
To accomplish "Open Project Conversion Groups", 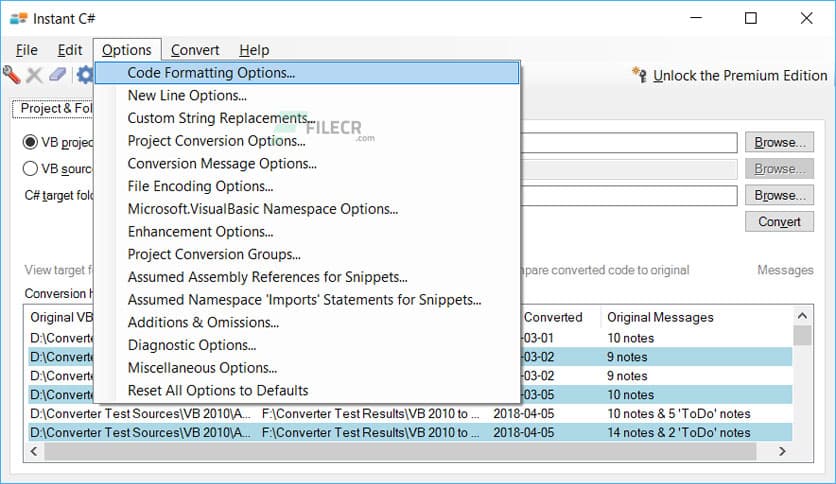I will [307, 254].
